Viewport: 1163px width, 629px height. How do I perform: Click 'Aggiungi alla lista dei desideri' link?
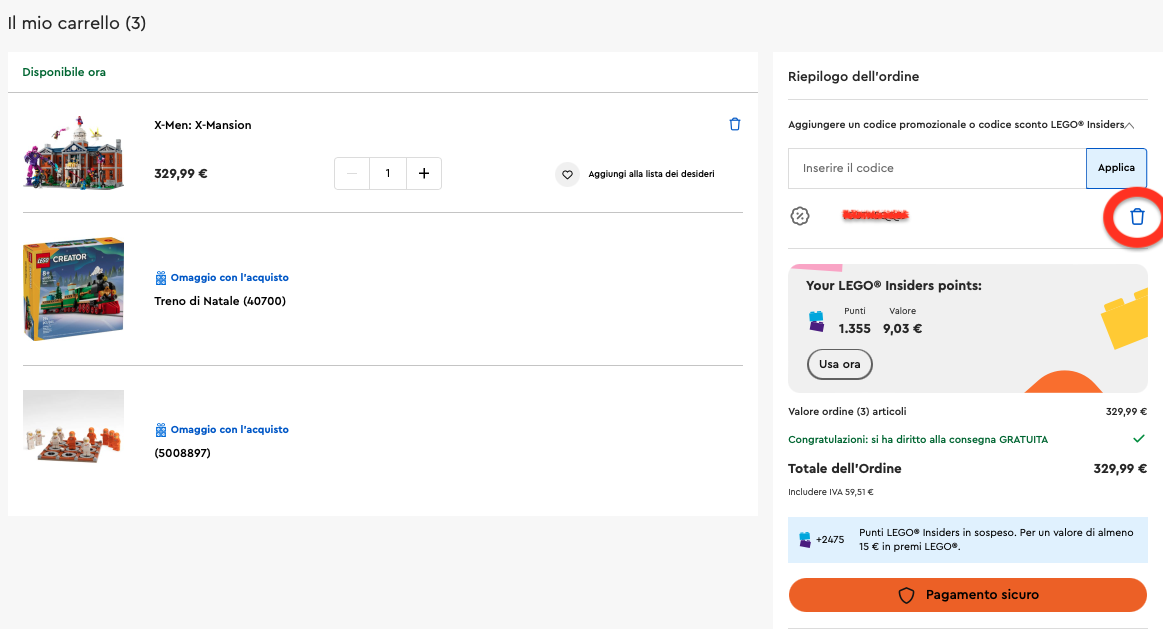[x=651, y=174]
